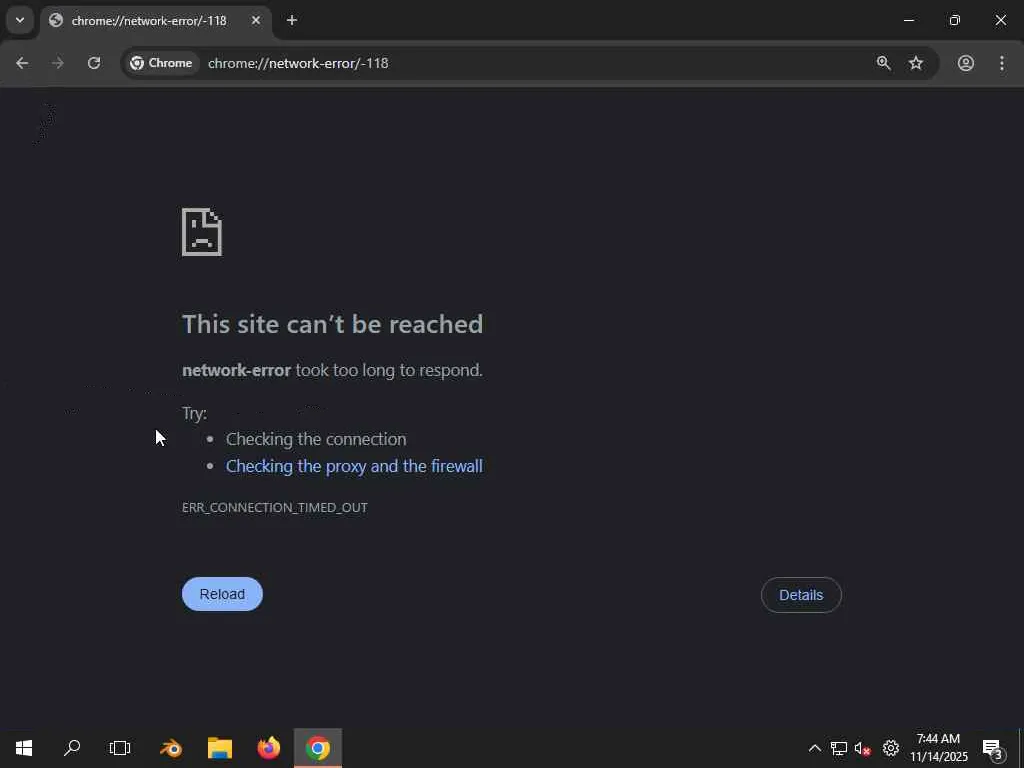Click the Details button
Viewport: 1024px width, 768px height.
(801, 595)
